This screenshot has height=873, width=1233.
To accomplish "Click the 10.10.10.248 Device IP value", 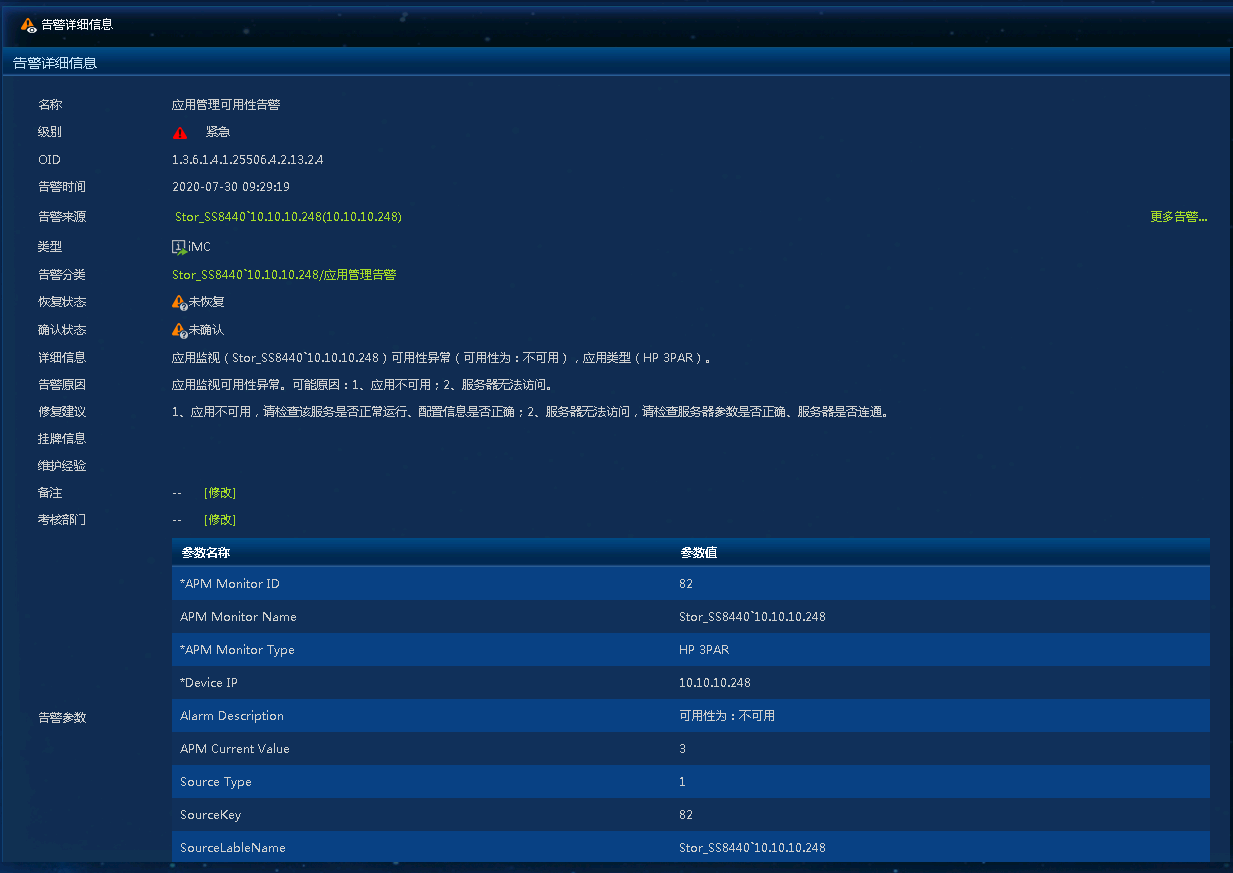I will tap(714, 683).
